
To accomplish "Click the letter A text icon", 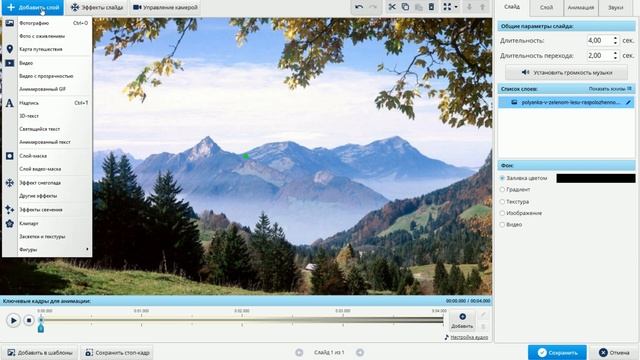I will [x=10, y=103].
